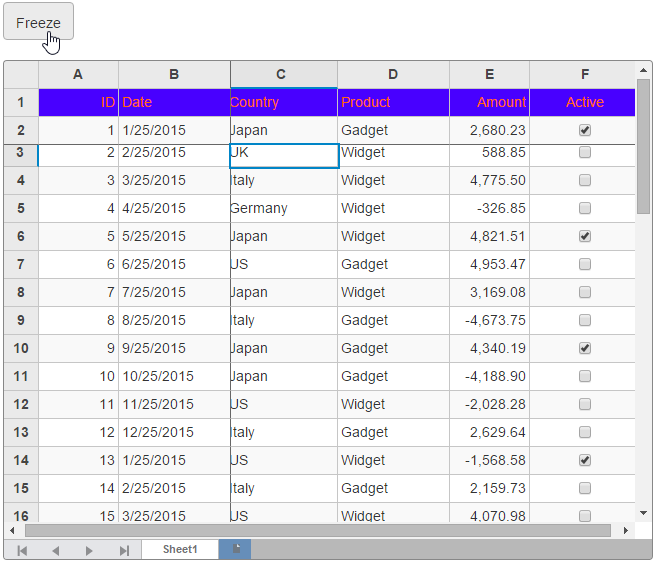
Task: Select the Amount cell 4,775.50
Action: click(x=488, y=180)
